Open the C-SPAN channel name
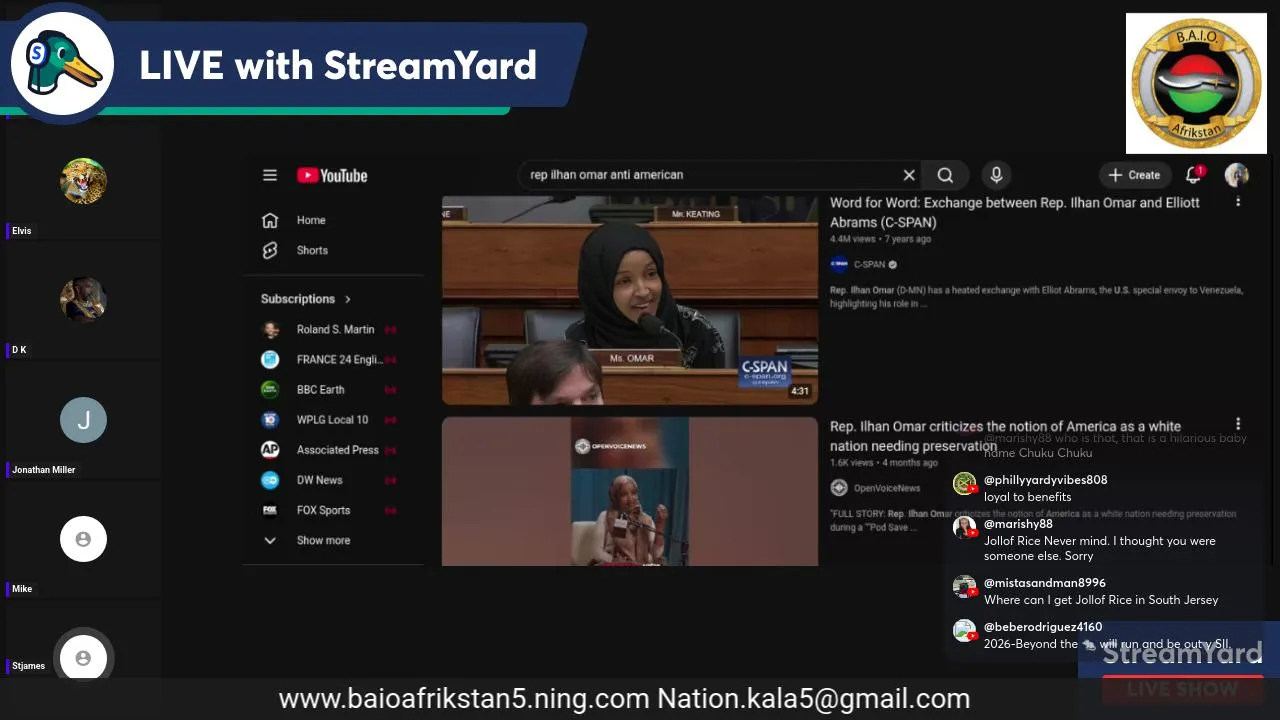 (x=869, y=265)
